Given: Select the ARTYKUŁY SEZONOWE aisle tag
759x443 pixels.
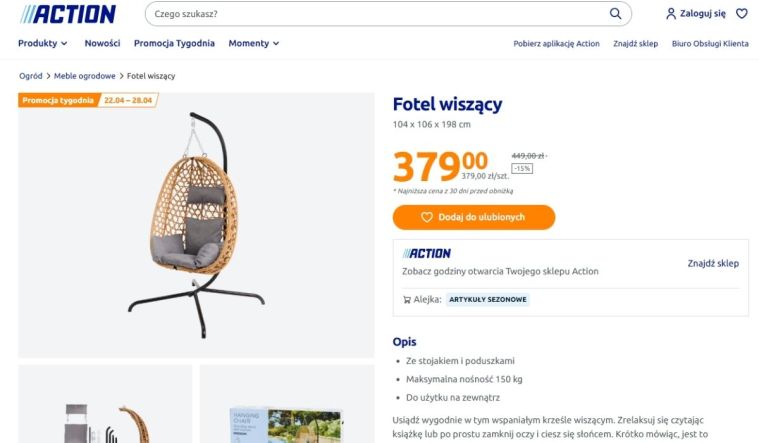Looking at the screenshot, I should (x=487, y=300).
